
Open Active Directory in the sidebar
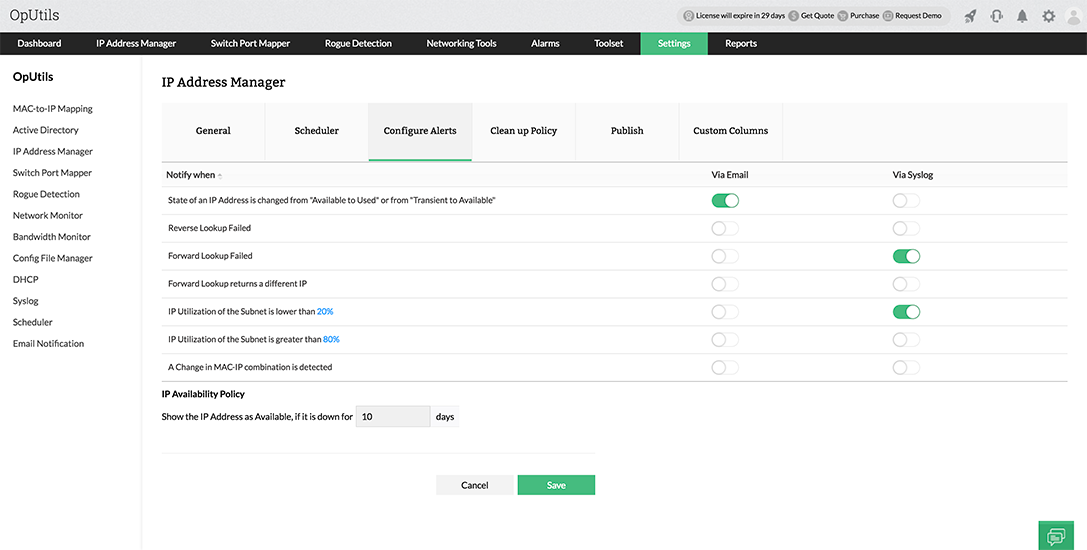tap(46, 130)
